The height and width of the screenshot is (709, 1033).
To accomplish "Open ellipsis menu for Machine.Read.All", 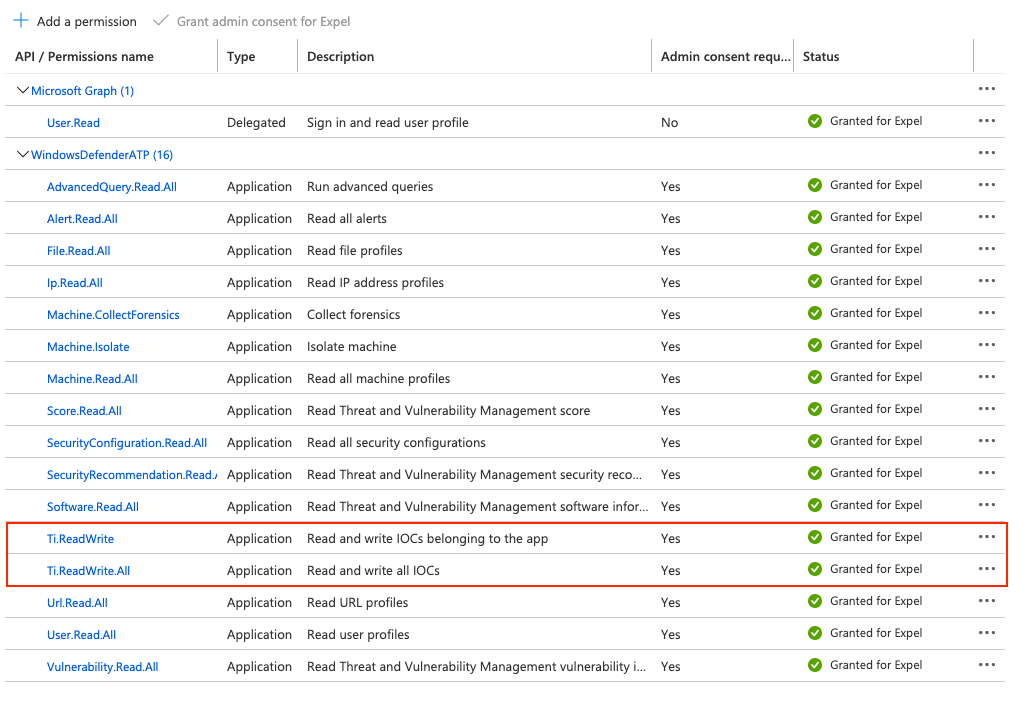I will click(x=986, y=377).
